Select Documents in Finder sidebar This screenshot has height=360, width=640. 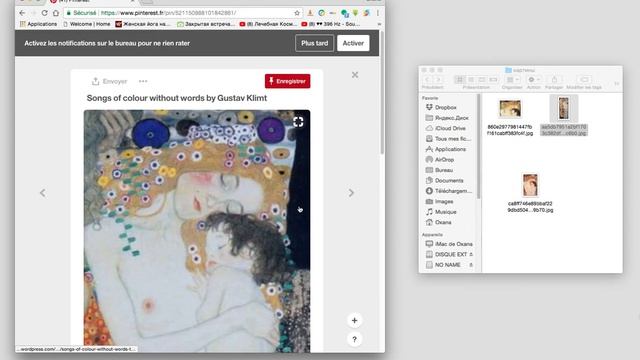pos(444,180)
